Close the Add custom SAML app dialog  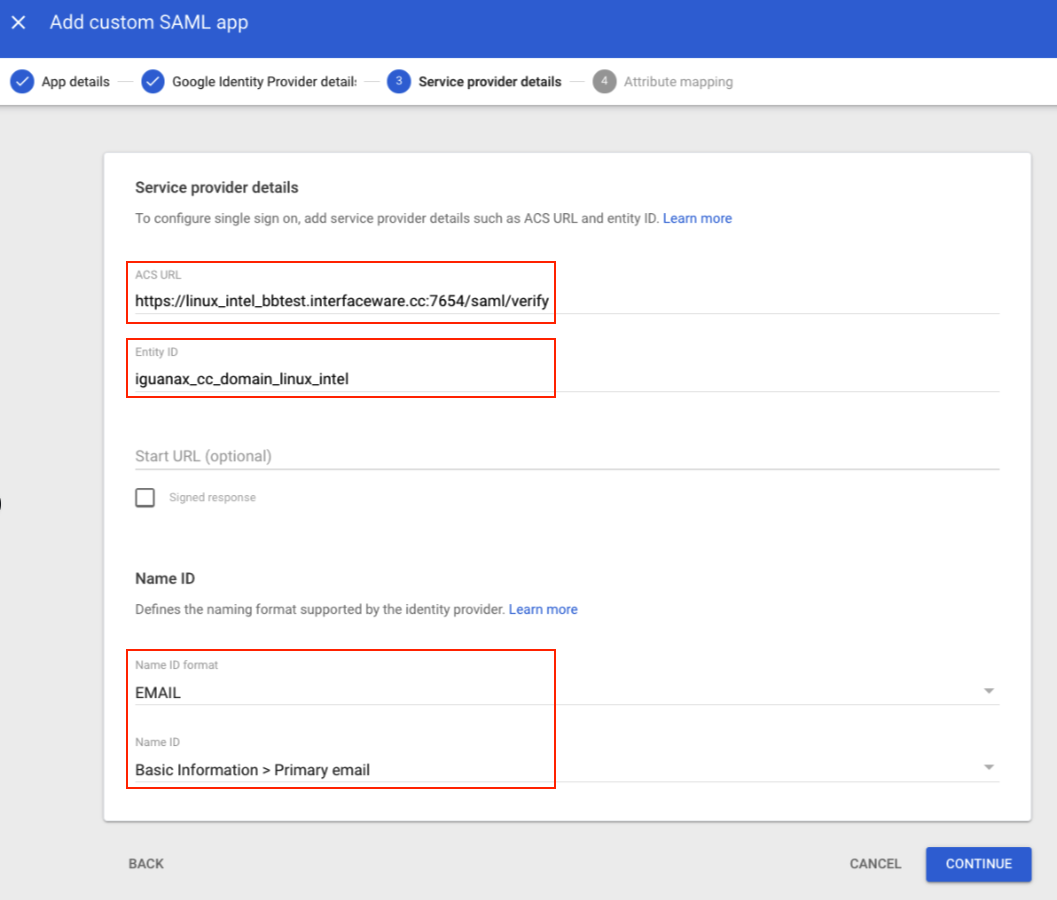pyautogui.click(x=19, y=23)
